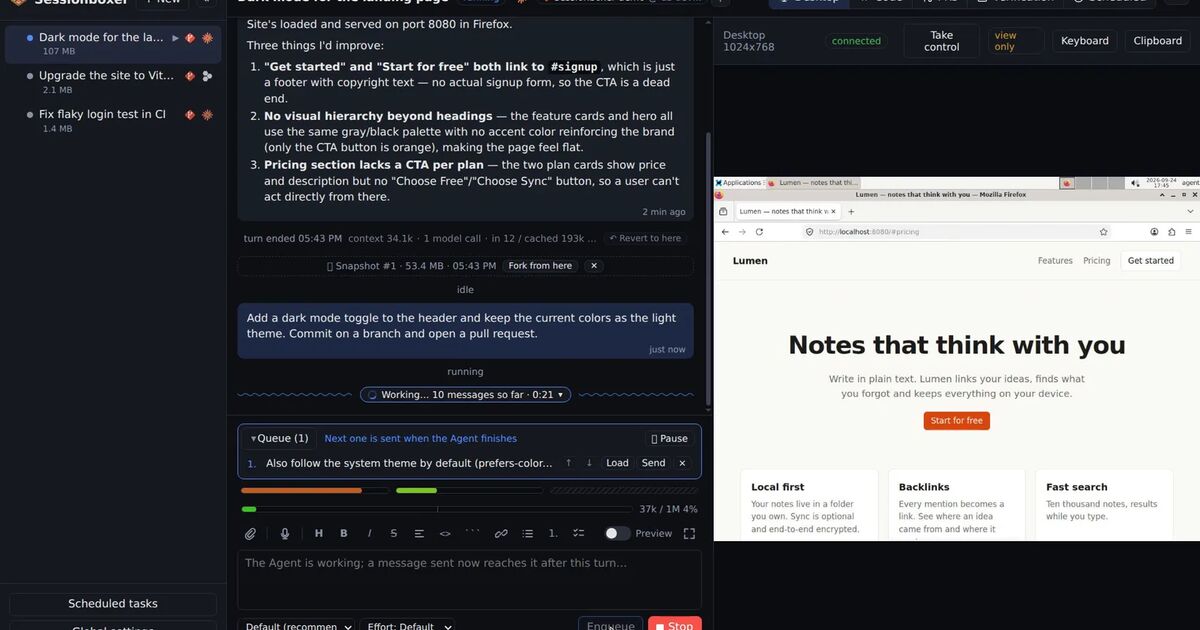The image size is (1200, 630).
Task: Click the green usage progress bar
Action: [469, 490]
